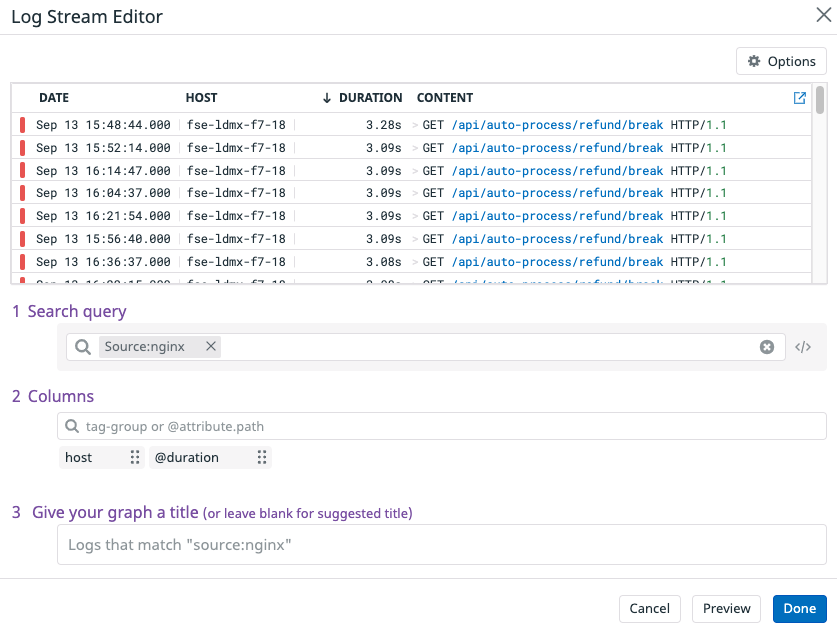
Task: Open the Options gear menu
Action: click(x=781, y=61)
